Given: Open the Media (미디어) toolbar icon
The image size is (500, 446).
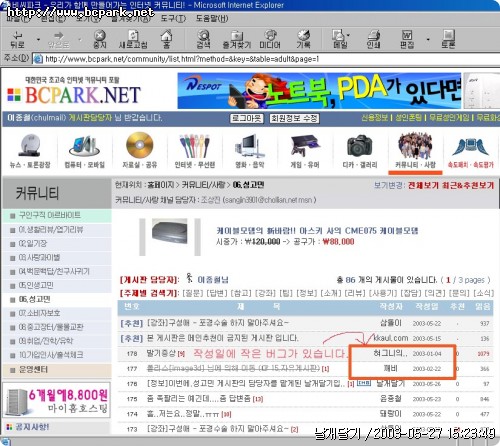Looking at the screenshot, I should tap(270, 39).
